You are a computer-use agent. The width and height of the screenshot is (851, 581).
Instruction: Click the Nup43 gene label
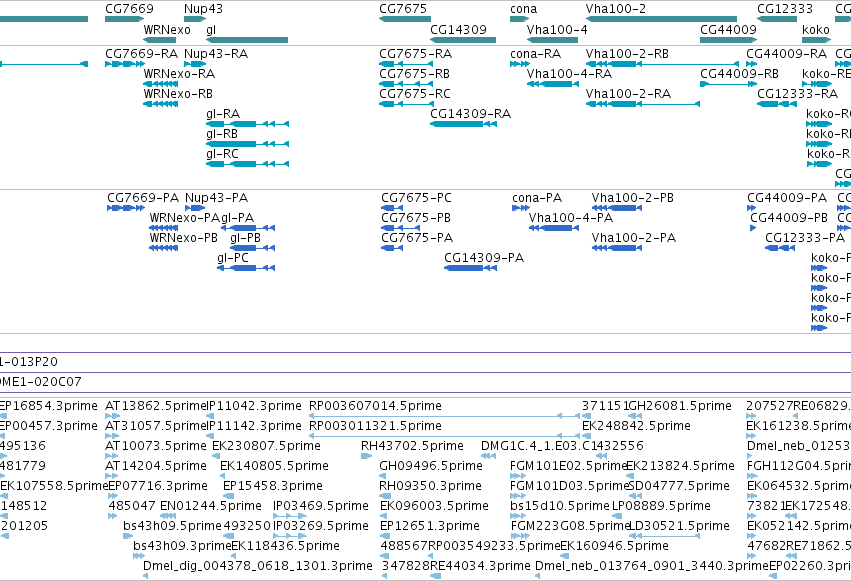(x=203, y=9)
